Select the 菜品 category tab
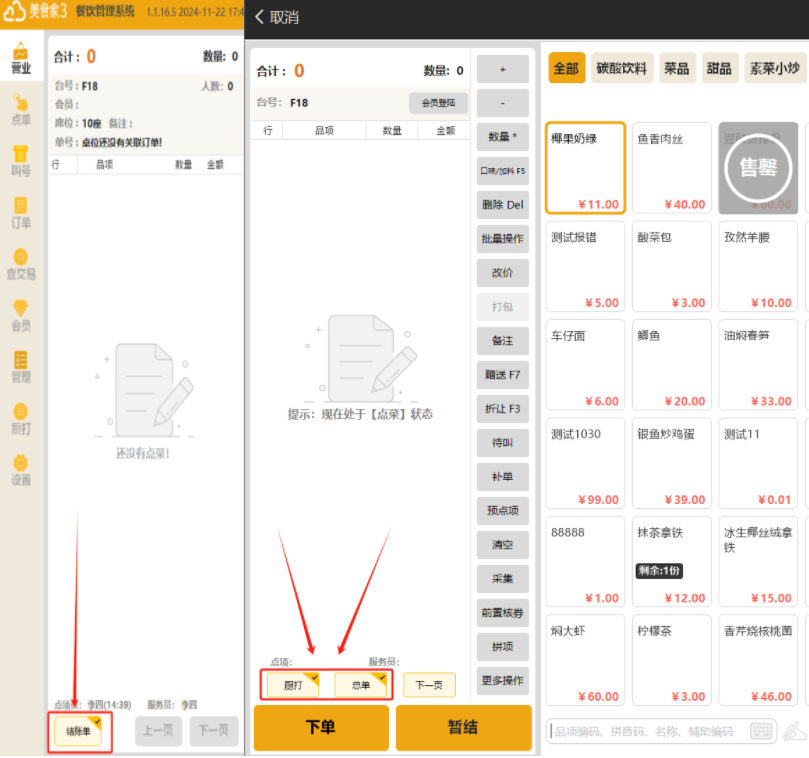Screen dimensions: 809x758 [x=677, y=68]
